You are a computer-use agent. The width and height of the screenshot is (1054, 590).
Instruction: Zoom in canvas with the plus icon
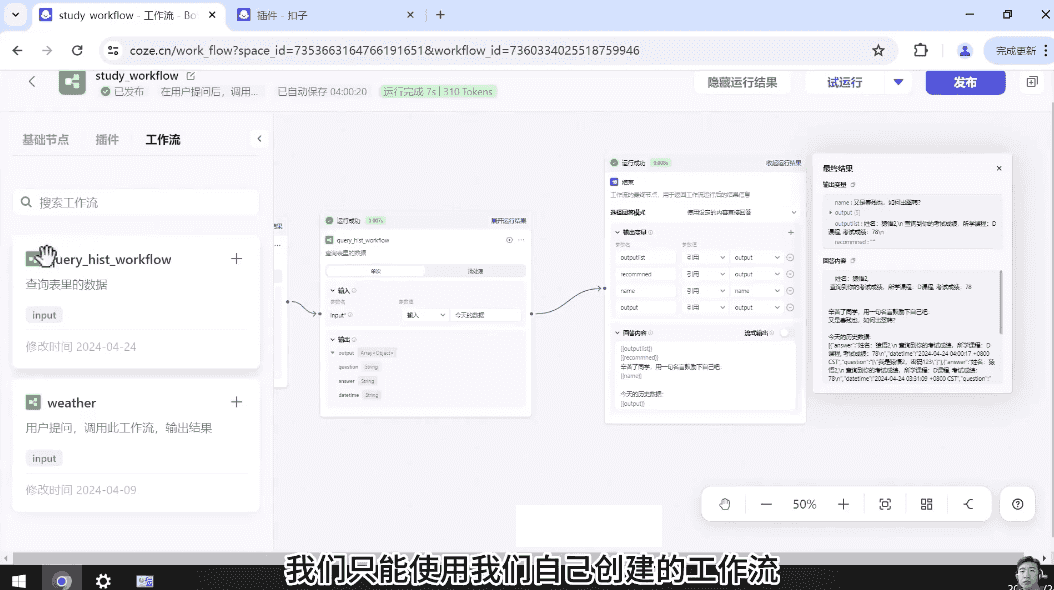[x=843, y=504]
